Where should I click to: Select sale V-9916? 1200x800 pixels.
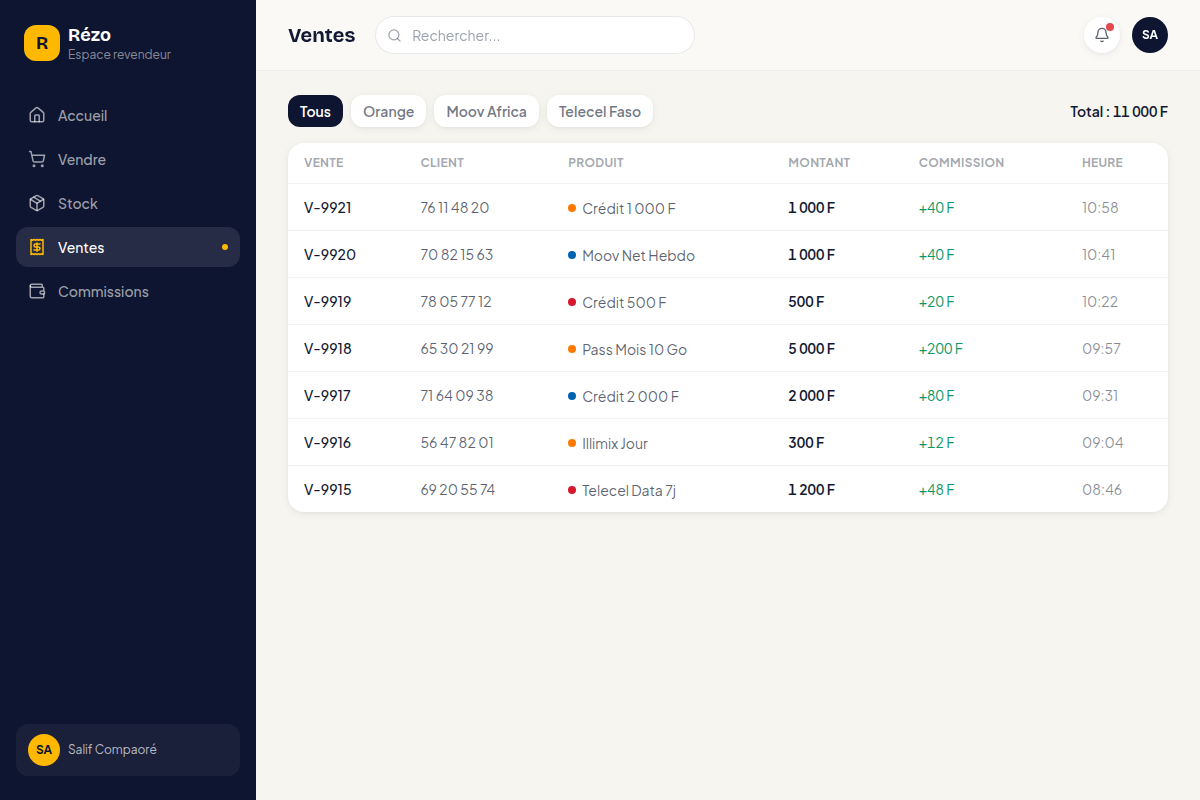tap(728, 442)
